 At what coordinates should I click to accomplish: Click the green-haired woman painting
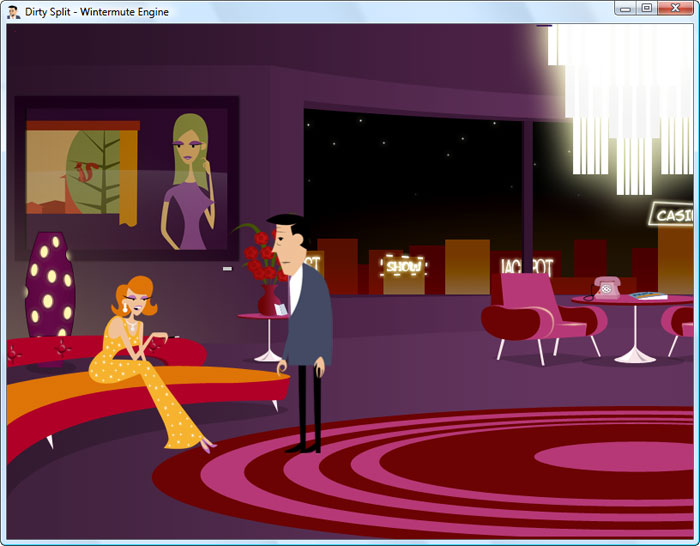(x=189, y=181)
